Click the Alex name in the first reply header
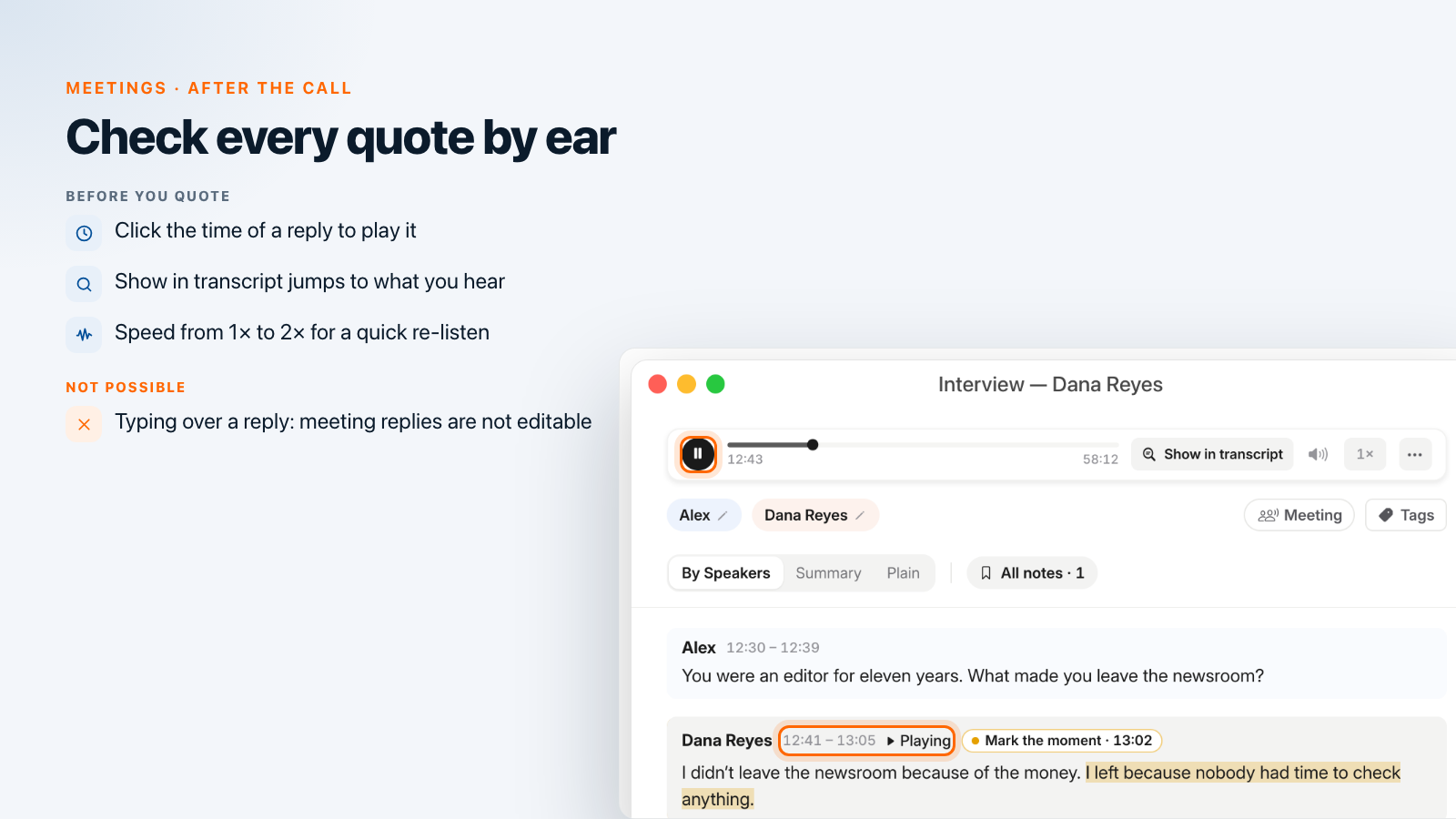 click(x=699, y=648)
